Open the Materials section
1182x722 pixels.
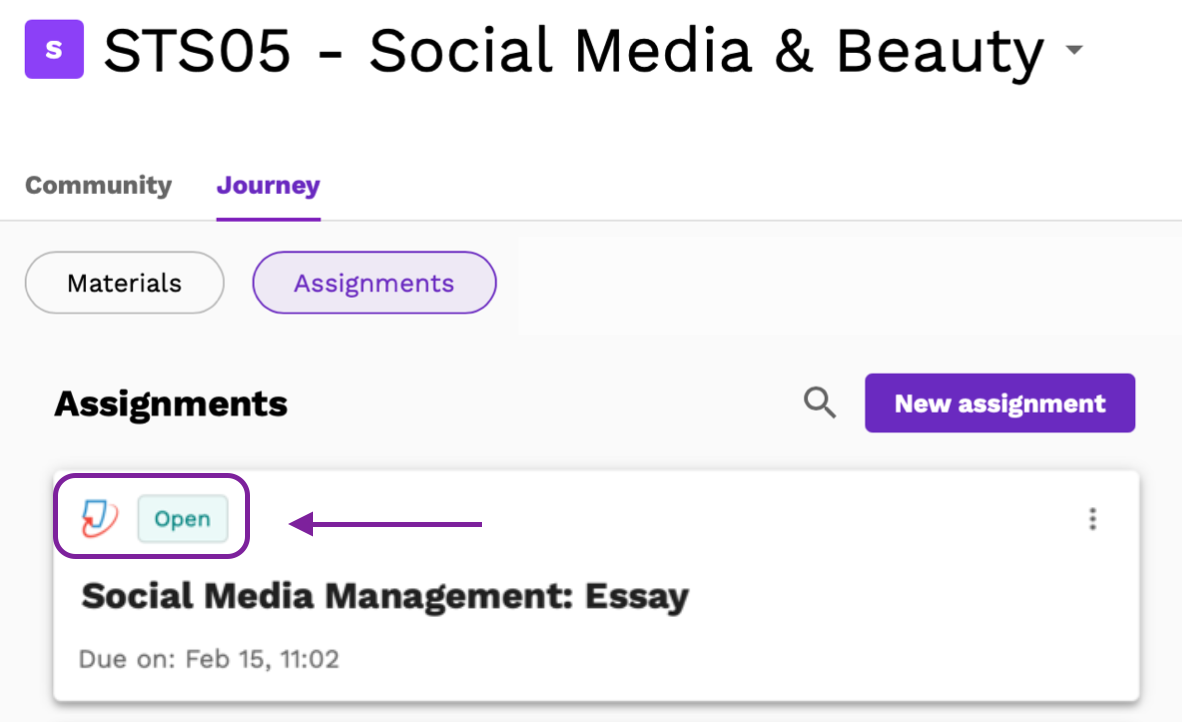[124, 283]
